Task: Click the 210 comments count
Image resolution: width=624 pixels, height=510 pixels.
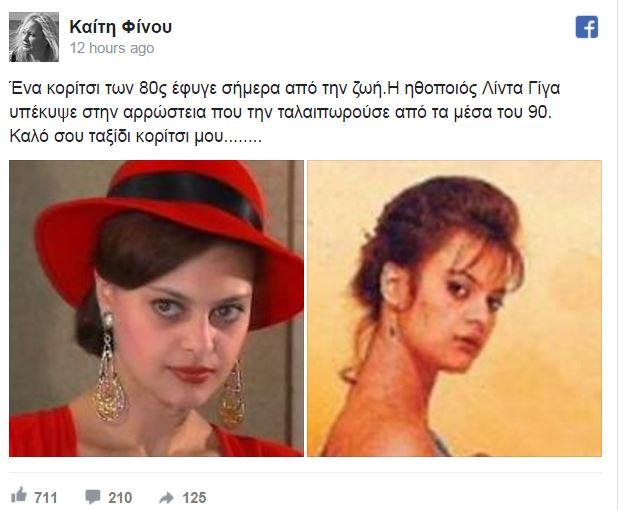Action: (x=120, y=498)
